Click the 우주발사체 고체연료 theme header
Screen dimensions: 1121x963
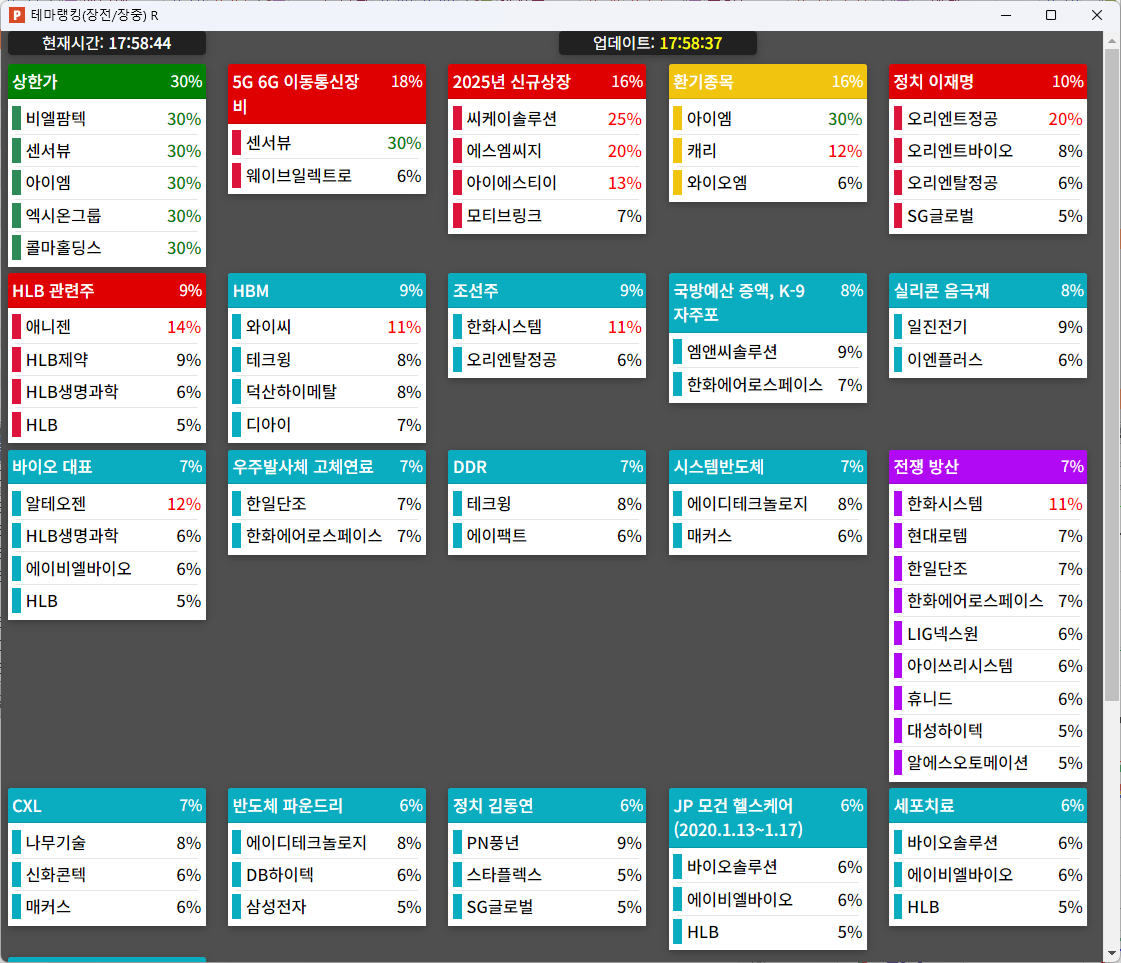(327, 467)
